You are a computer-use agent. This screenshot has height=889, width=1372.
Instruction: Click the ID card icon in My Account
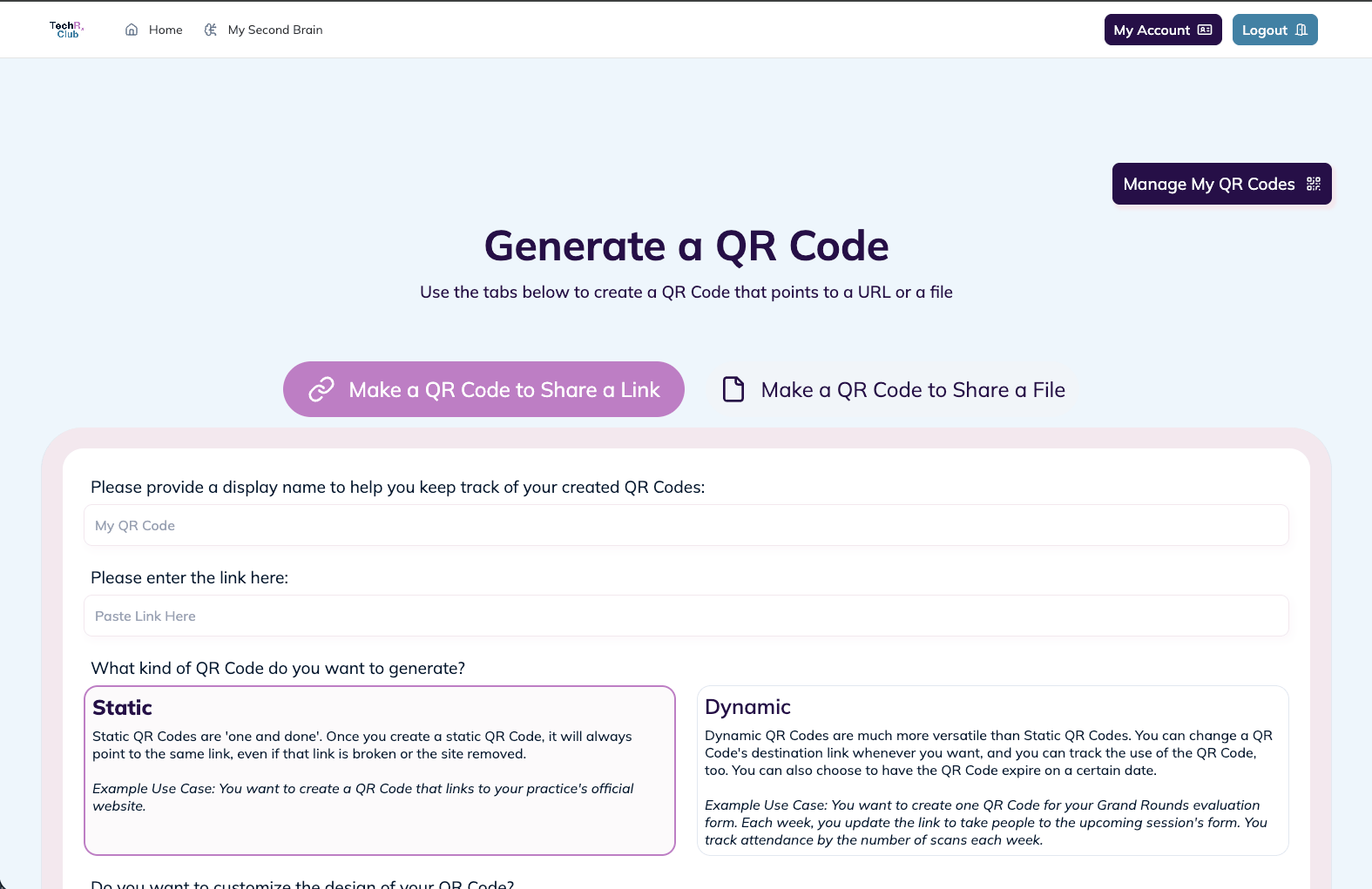pyautogui.click(x=1205, y=30)
